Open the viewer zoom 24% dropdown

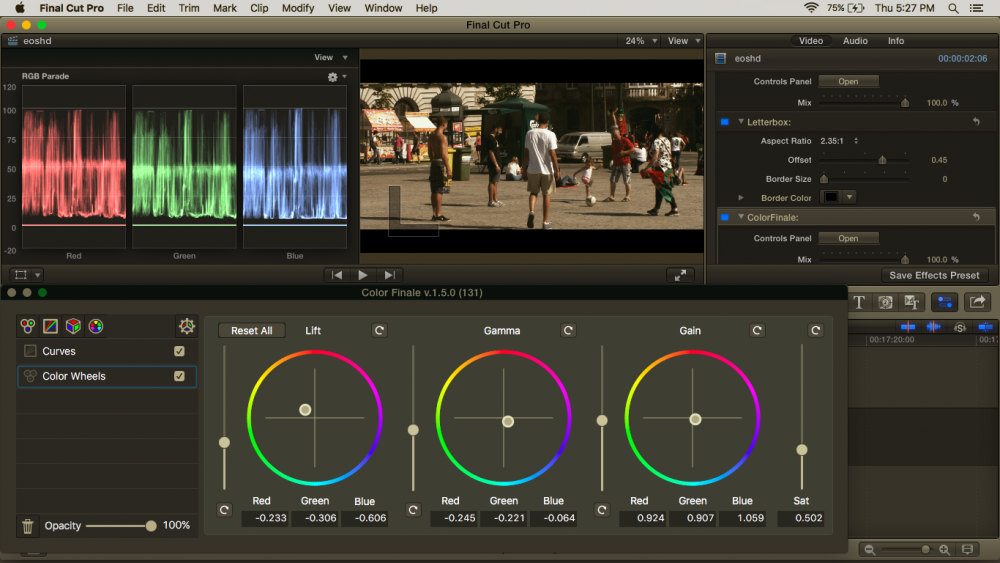tap(641, 41)
